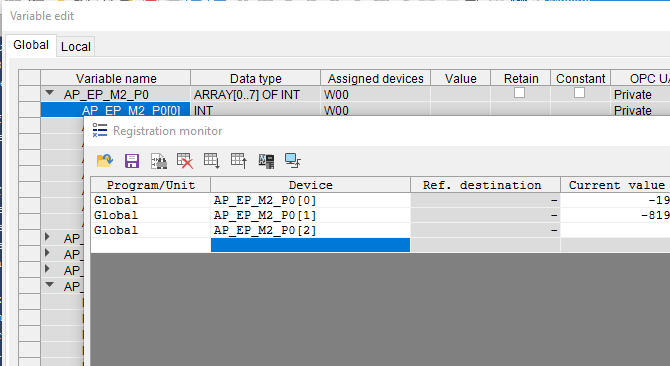Click the Registration monitor title list icon
The height and width of the screenshot is (366, 670).
(x=100, y=130)
